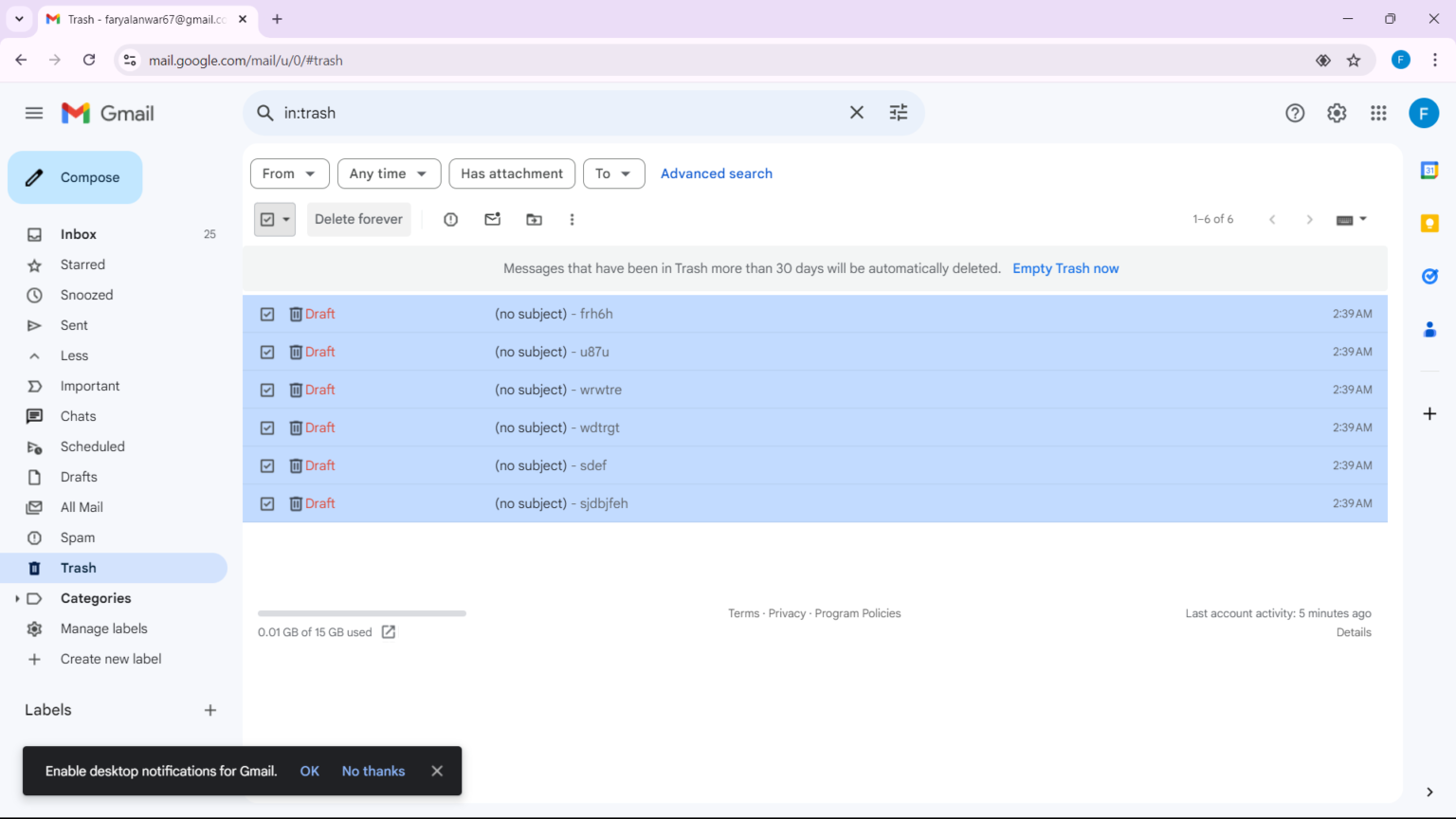
Task: Deselect the draft from sjdbjfeh
Action: [267, 503]
